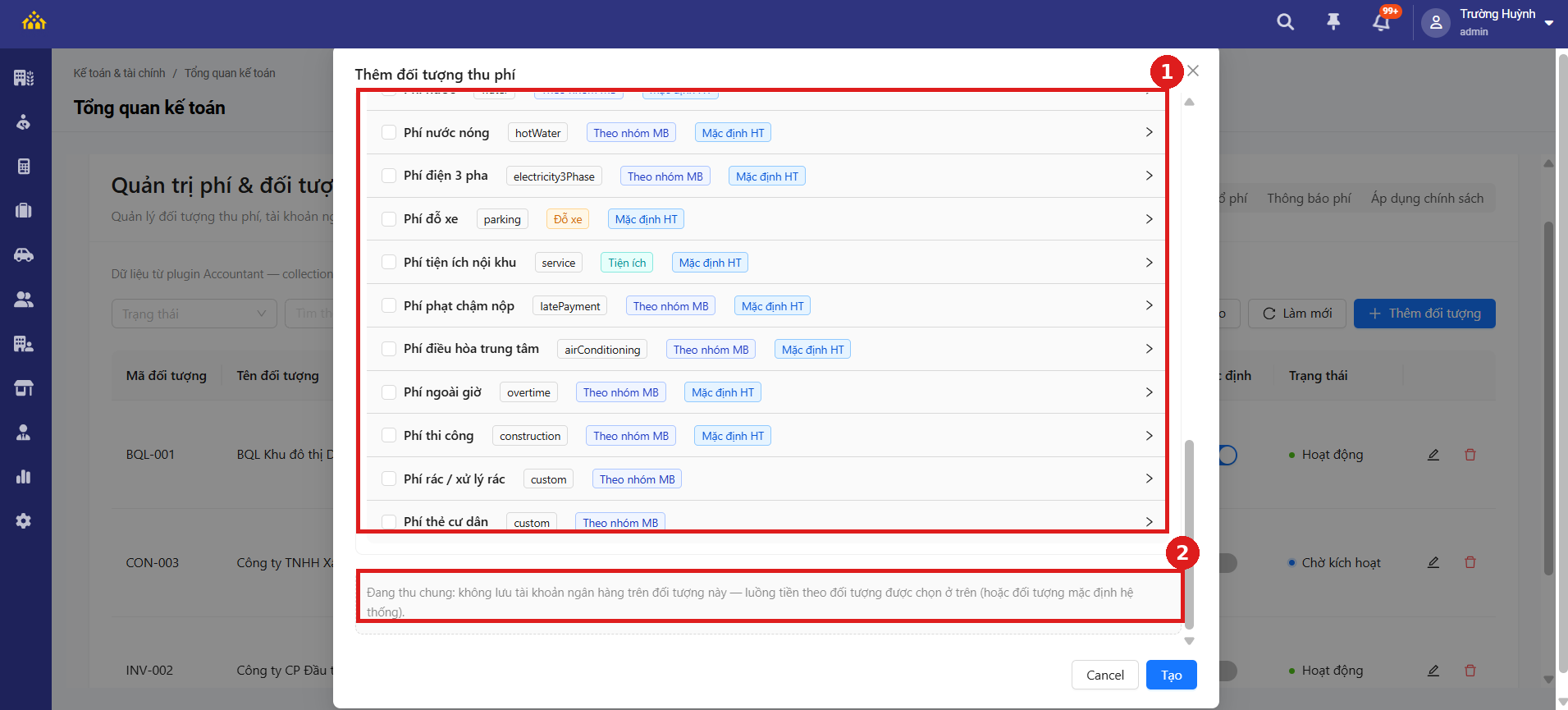Open the calculator icon in sidebar
1568x710 pixels.
point(24,167)
